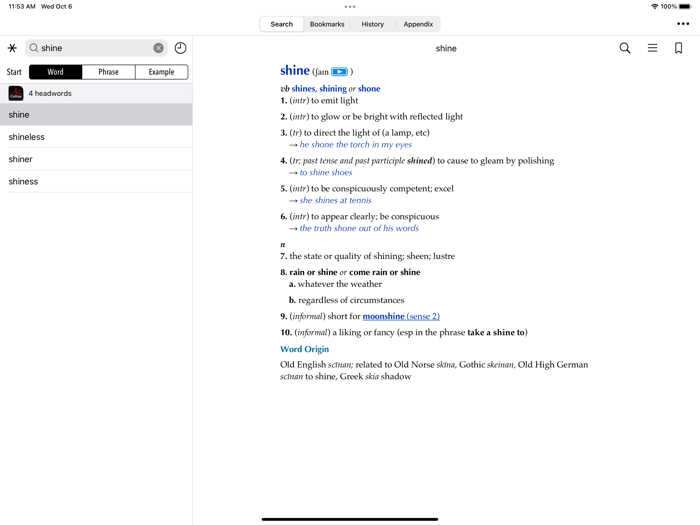Tap definition 'to emit light'

334,100
